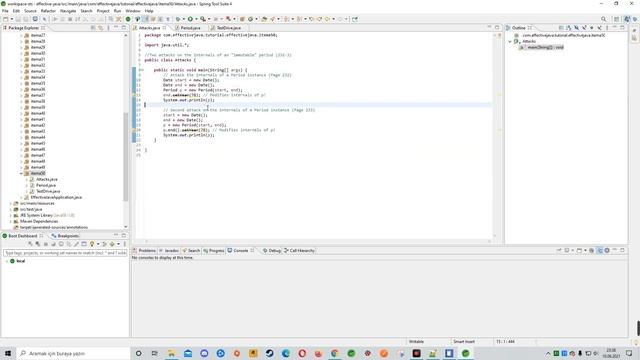This screenshot has width=640, height=360.
Task: Click the Boot Dashboard filter text field
Action: coord(65,253)
